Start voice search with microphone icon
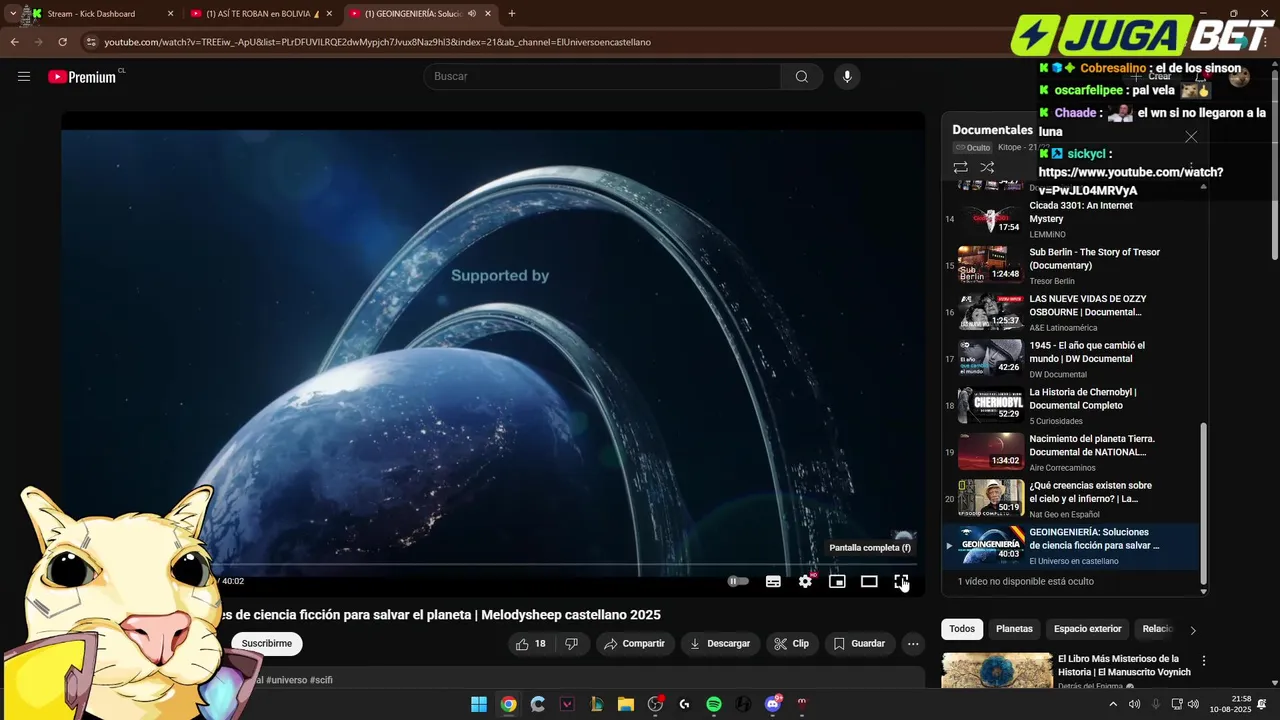This screenshot has width=1280, height=720. pyautogui.click(x=847, y=76)
